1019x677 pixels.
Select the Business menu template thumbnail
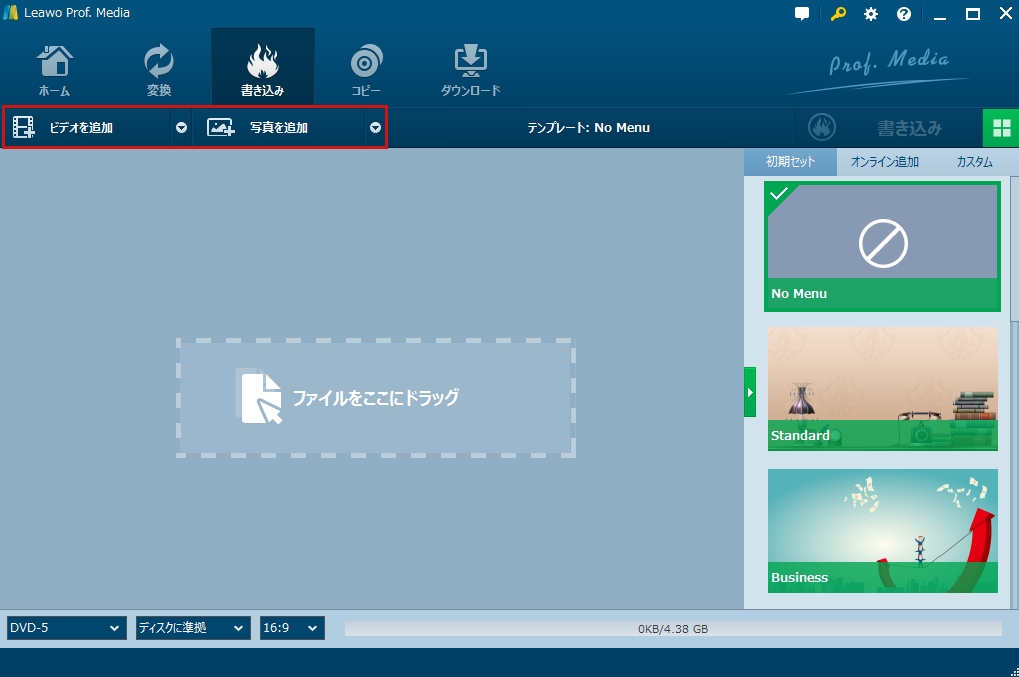882,530
